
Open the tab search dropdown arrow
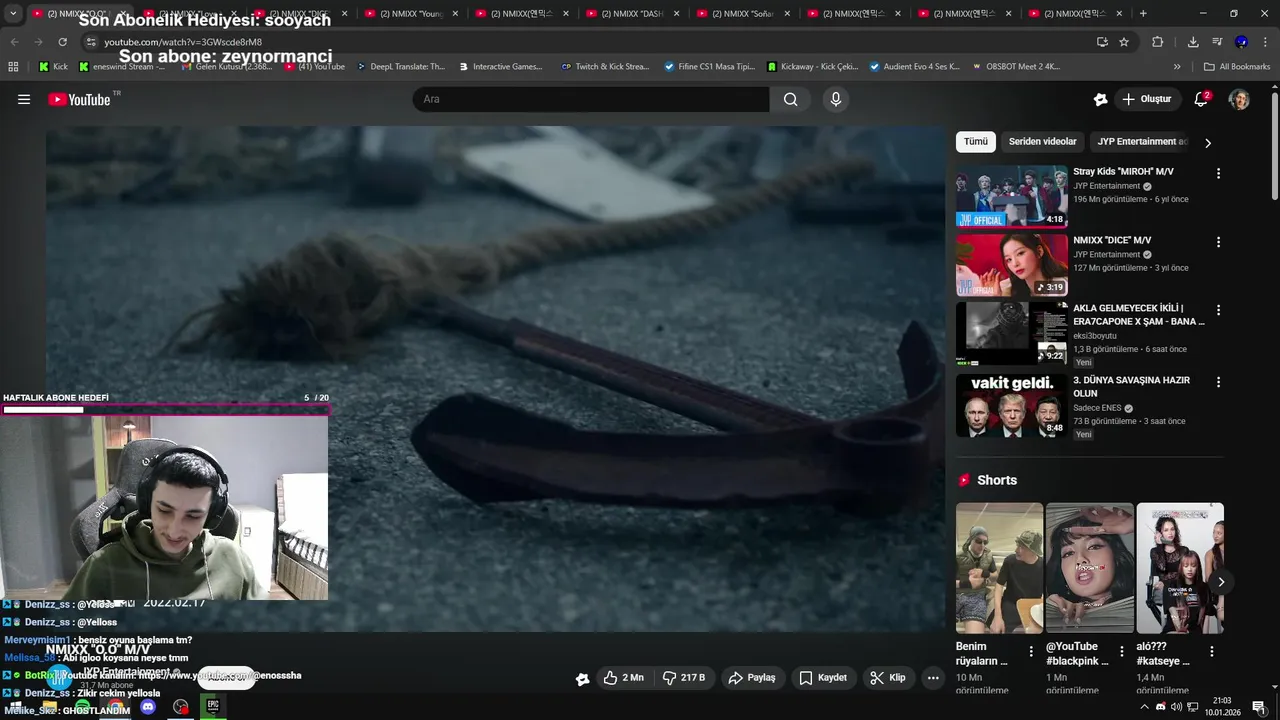coord(13,14)
